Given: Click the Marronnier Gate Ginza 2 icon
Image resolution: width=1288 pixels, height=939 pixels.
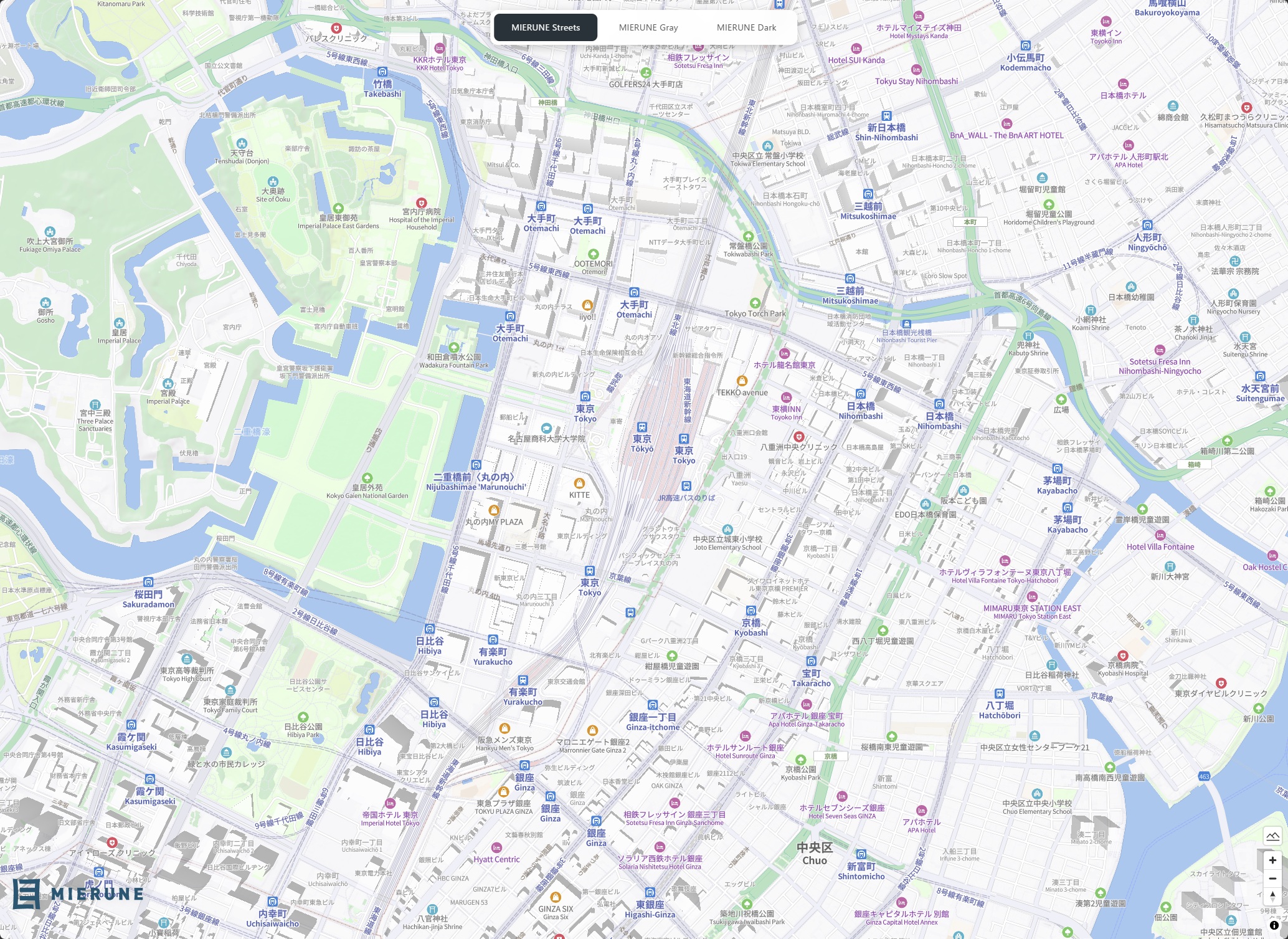Looking at the screenshot, I should 592,730.
